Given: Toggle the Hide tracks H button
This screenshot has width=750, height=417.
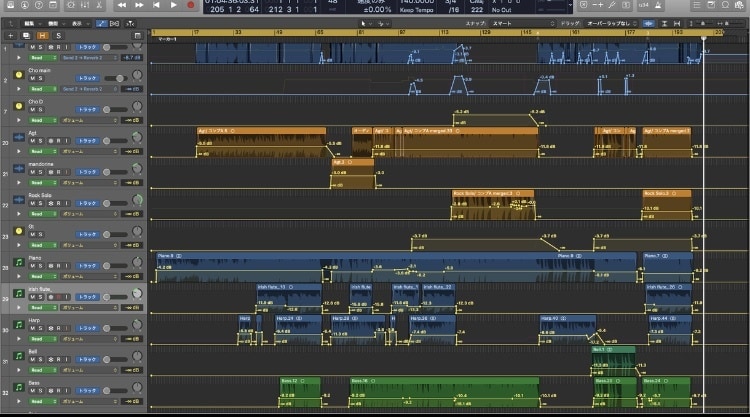Looking at the screenshot, I should tap(42, 36).
